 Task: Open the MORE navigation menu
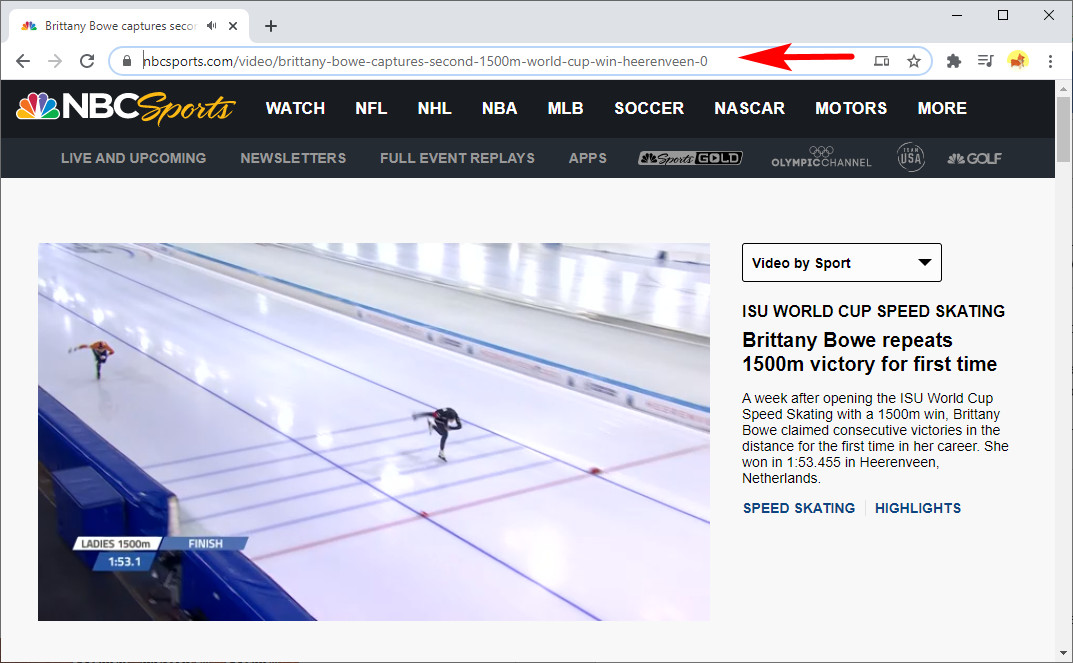click(x=941, y=108)
